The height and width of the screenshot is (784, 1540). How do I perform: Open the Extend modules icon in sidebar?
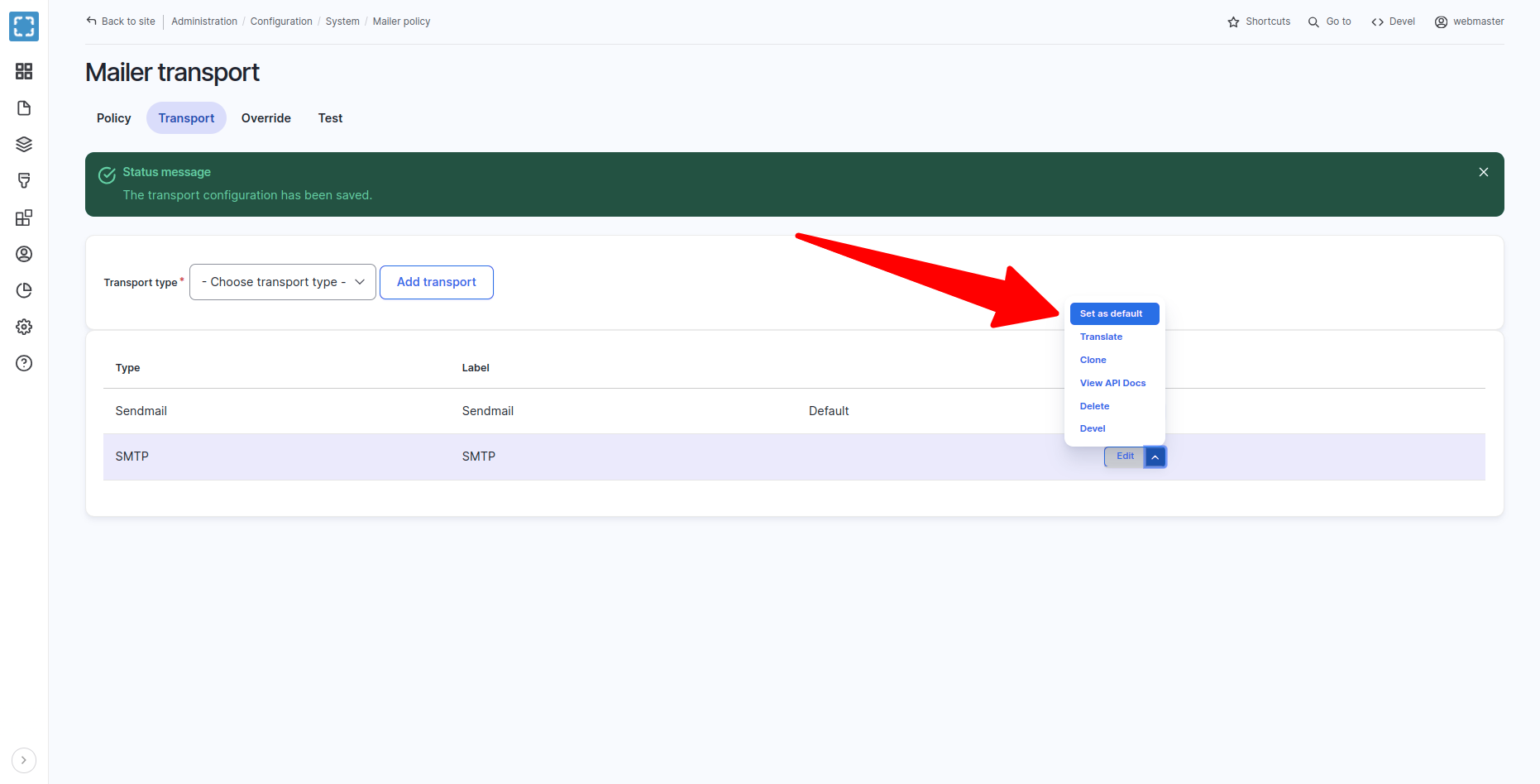24,218
